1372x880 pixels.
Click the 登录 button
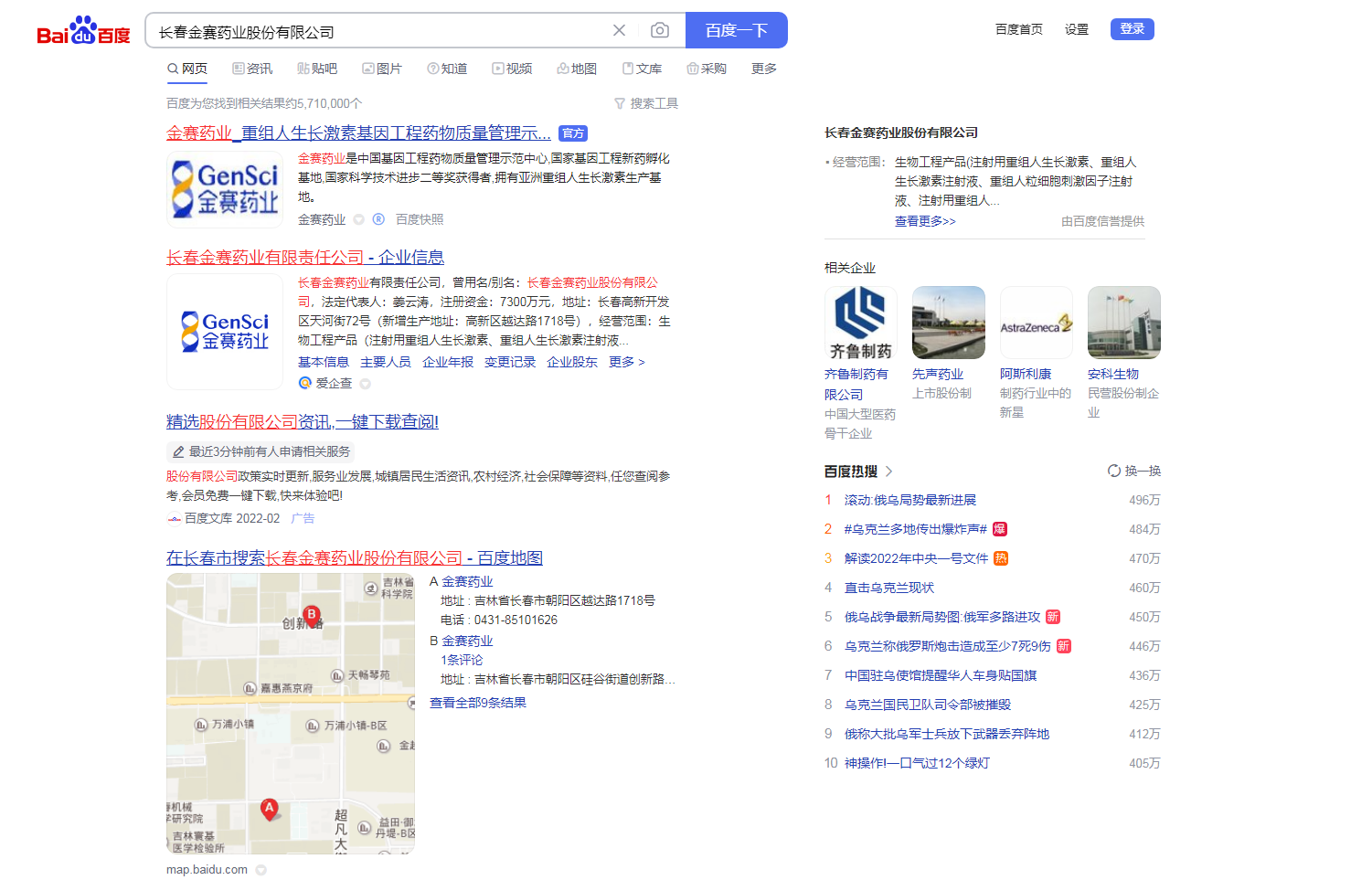pyautogui.click(x=1132, y=29)
